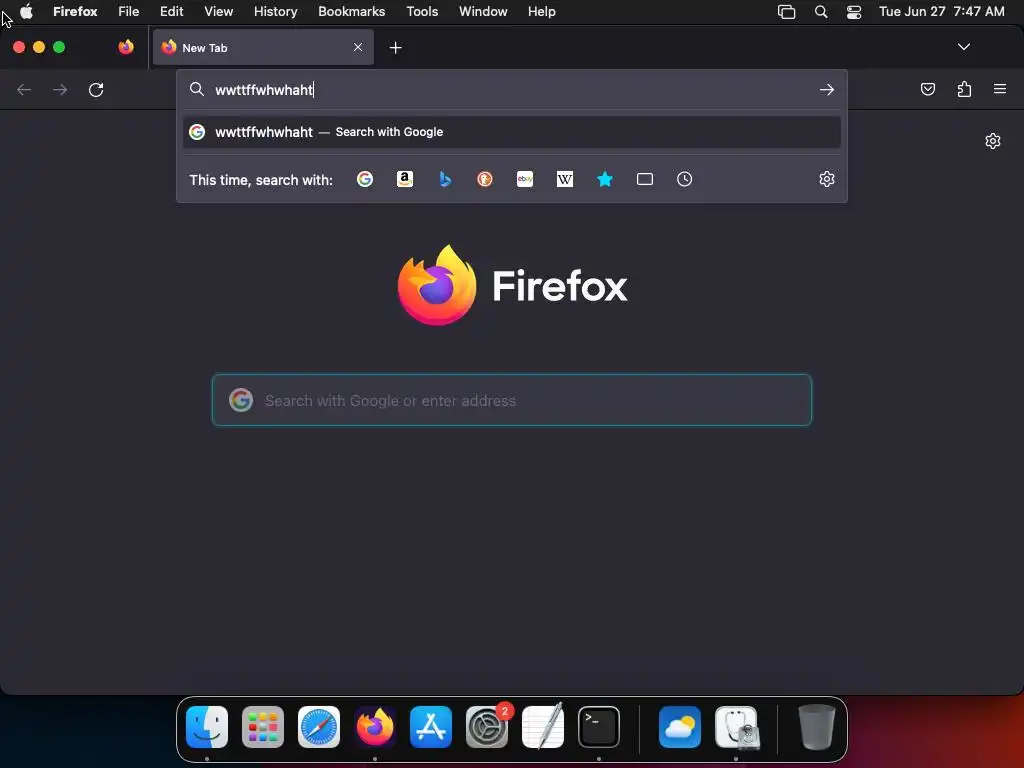Image resolution: width=1024 pixels, height=768 pixels.
Task: Choose 'wwttffwhwhaht — Search with Google' suggestion
Action: pos(512,132)
